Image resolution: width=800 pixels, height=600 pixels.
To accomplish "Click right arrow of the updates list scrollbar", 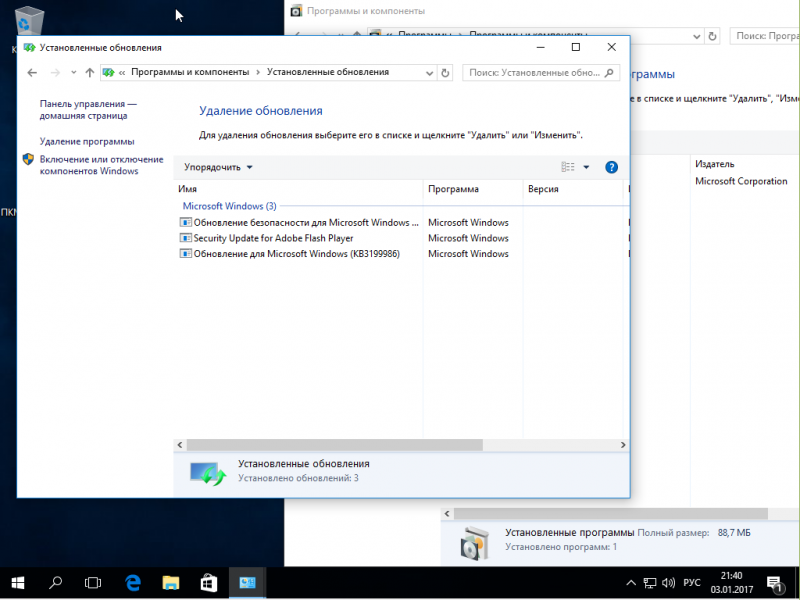I will coord(623,445).
